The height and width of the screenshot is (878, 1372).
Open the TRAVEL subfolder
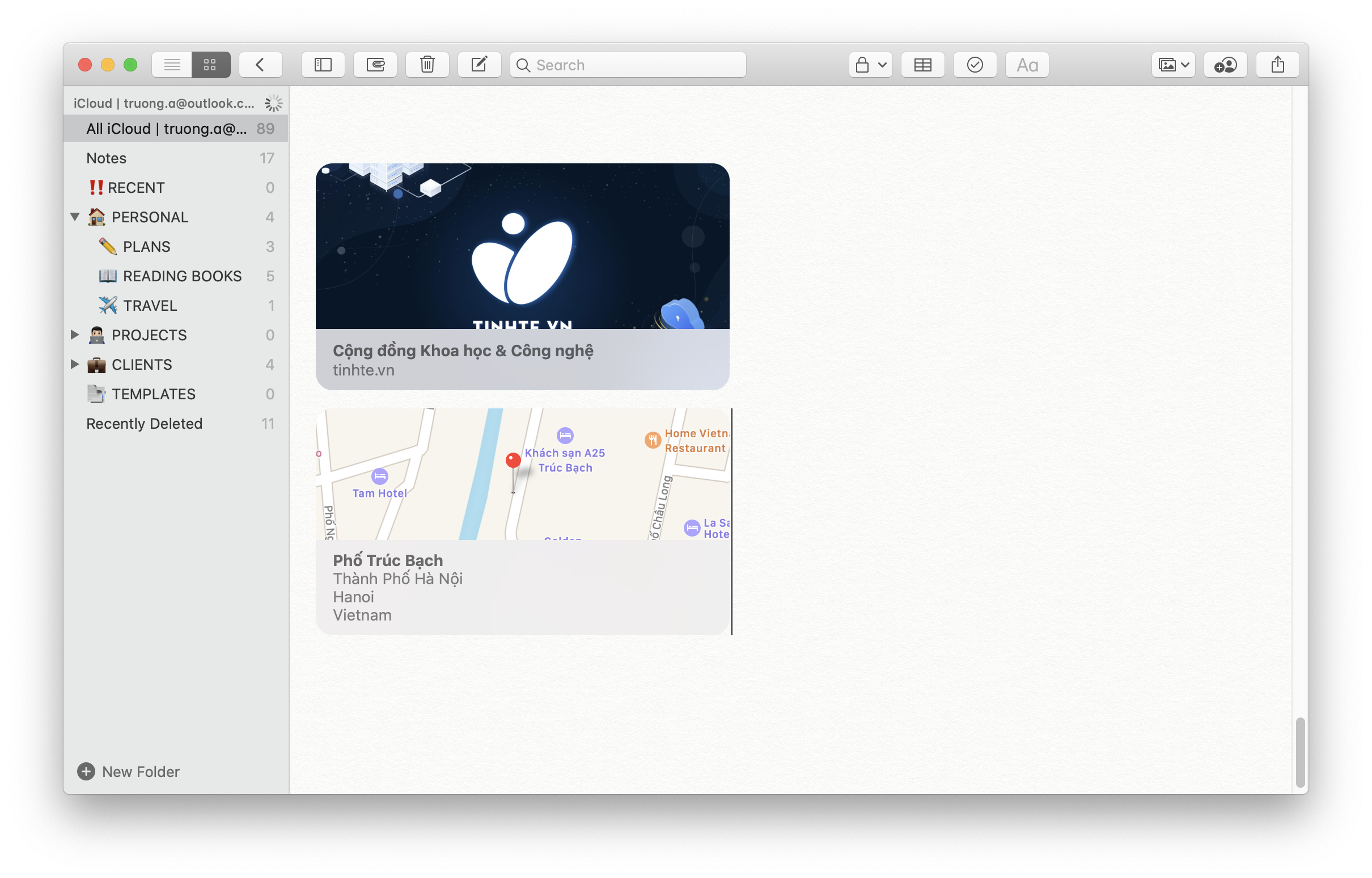coord(176,306)
